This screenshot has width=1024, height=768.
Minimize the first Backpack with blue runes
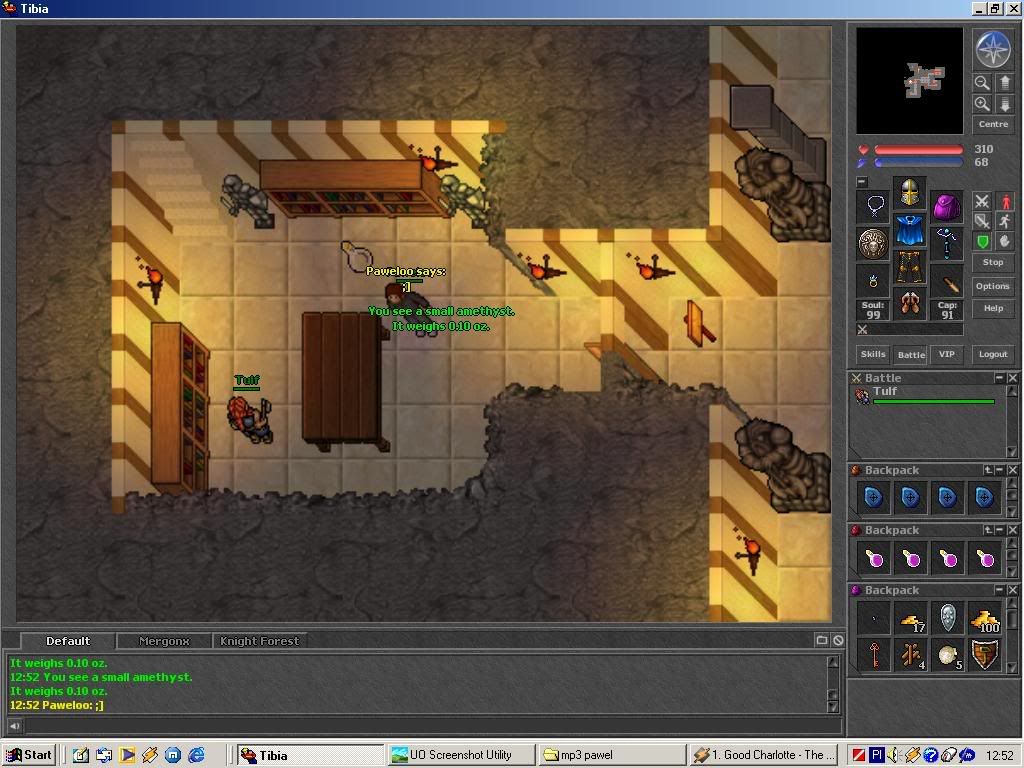pos(1000,470)
